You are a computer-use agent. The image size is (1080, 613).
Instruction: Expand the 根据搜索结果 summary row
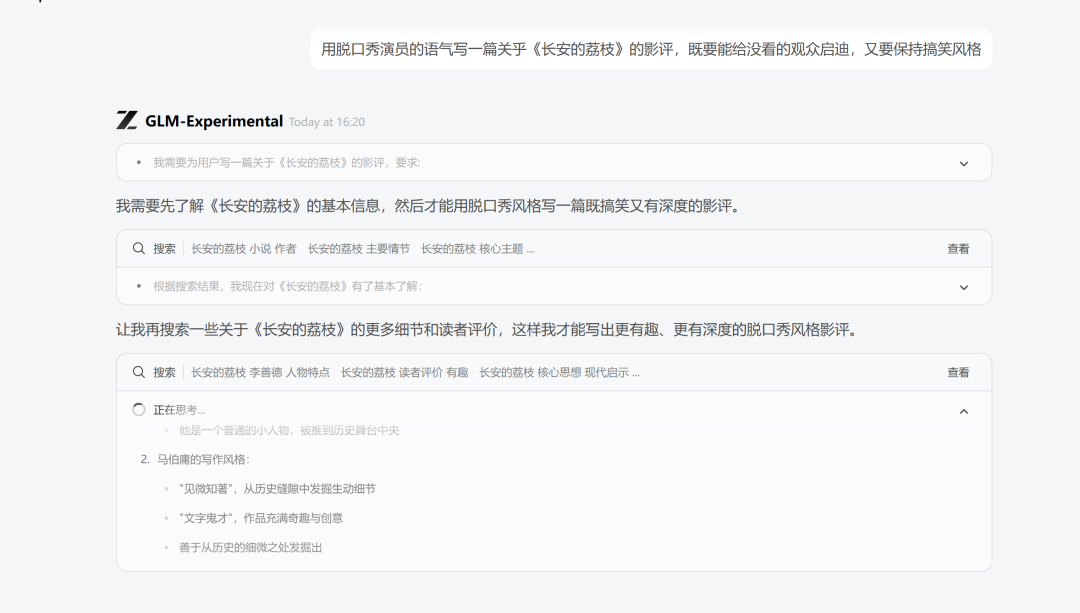click(x=963, y=286)
